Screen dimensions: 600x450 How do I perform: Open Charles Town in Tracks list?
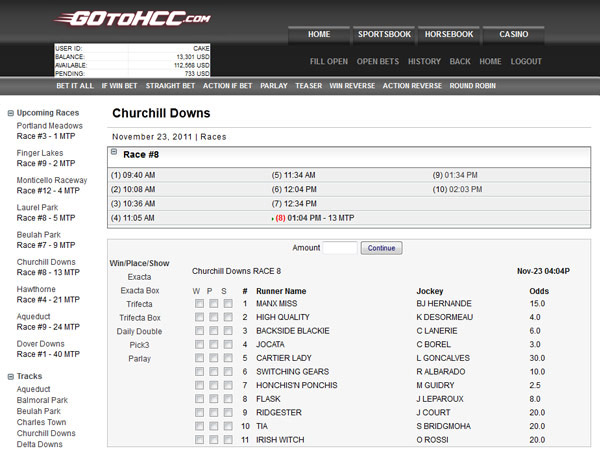click(x=41, y=422)
